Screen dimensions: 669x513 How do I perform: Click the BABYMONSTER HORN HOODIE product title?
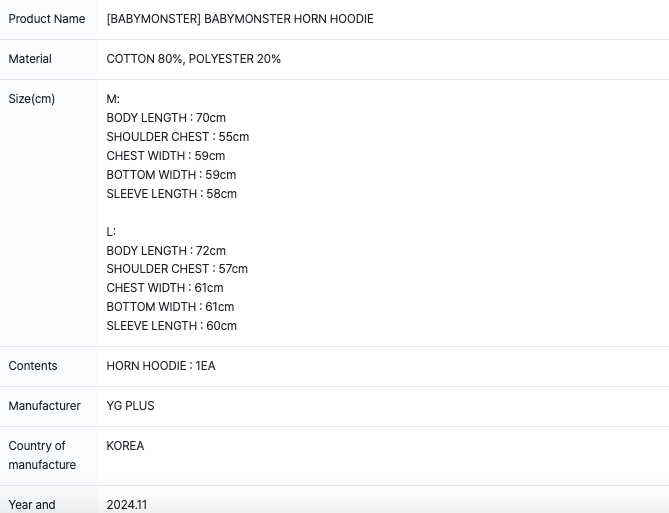[x=240, y=19]
